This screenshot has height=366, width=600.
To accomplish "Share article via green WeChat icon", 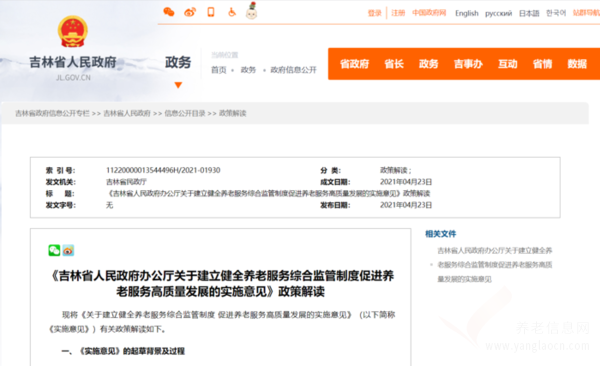I will [x=54, y=250].
